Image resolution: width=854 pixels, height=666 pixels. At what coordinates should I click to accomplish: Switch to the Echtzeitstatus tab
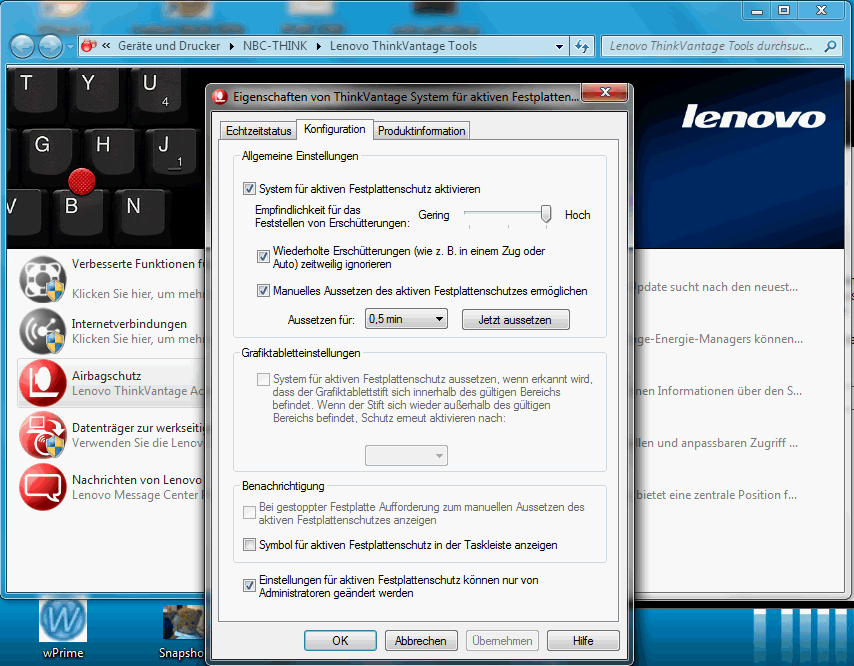259,131
